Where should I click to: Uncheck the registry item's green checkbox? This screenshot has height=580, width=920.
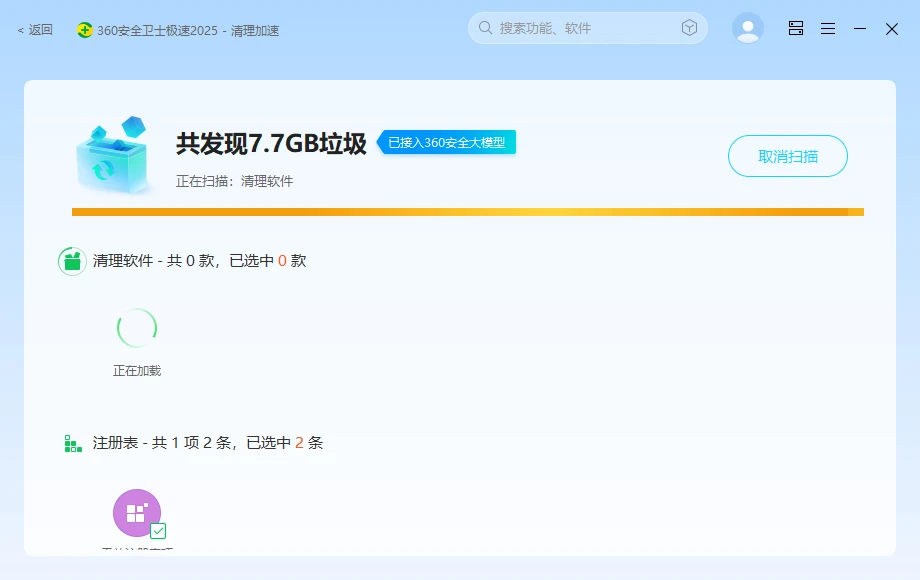coord(158,531)
